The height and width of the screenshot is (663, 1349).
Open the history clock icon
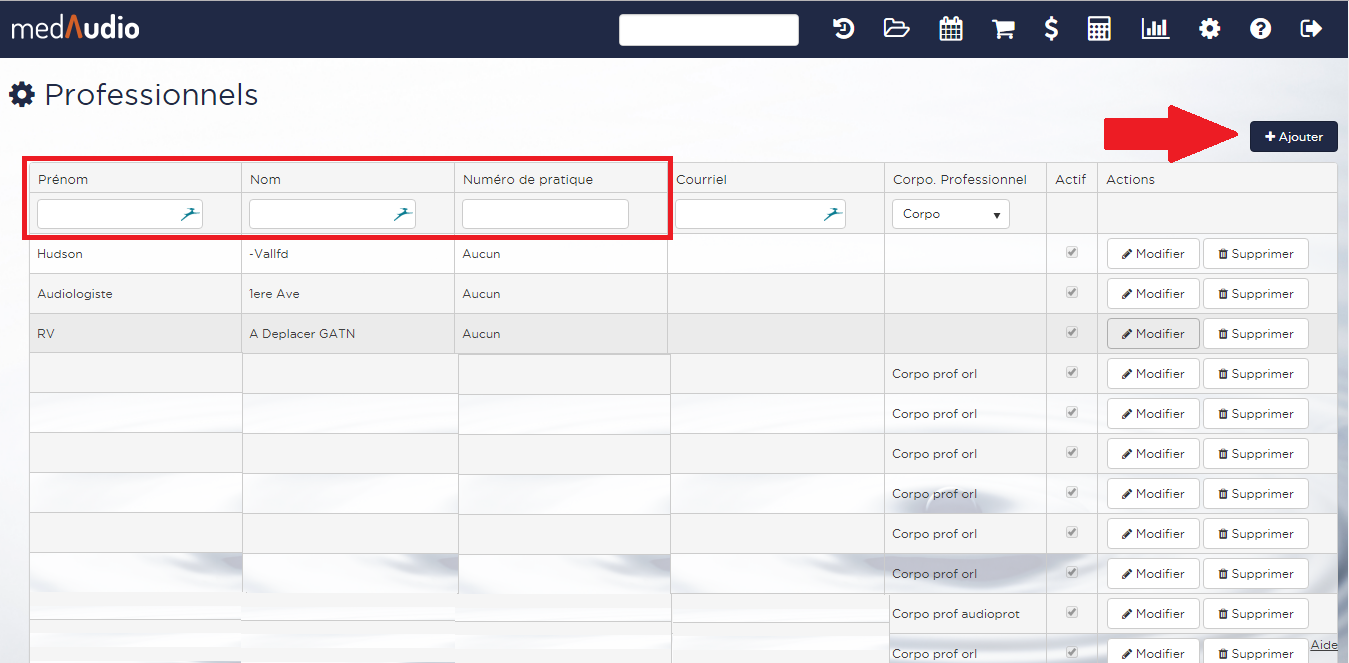[x=843, y=29]
